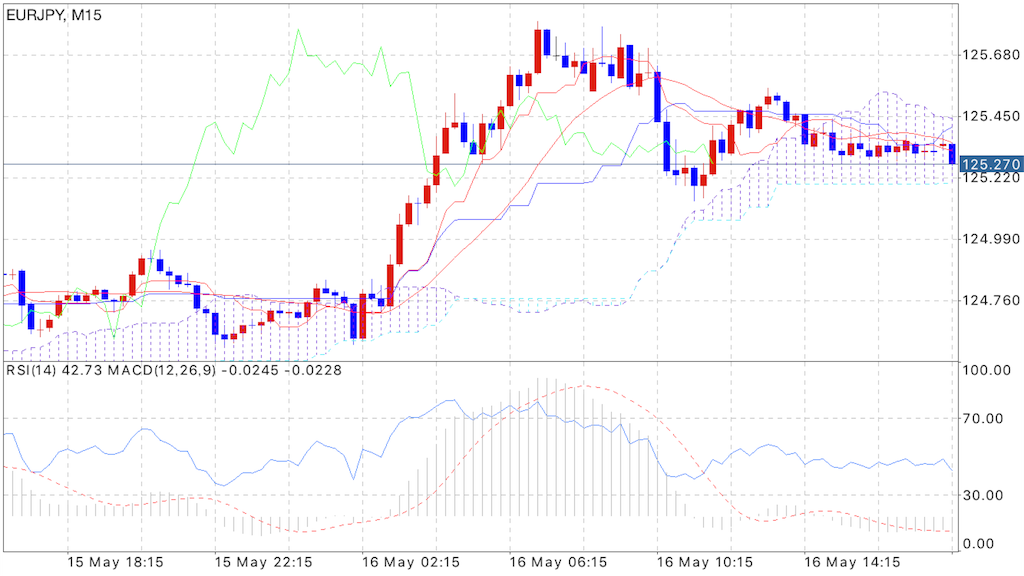
Task: Click the horizontal current price line
Action: click(480, 164)
